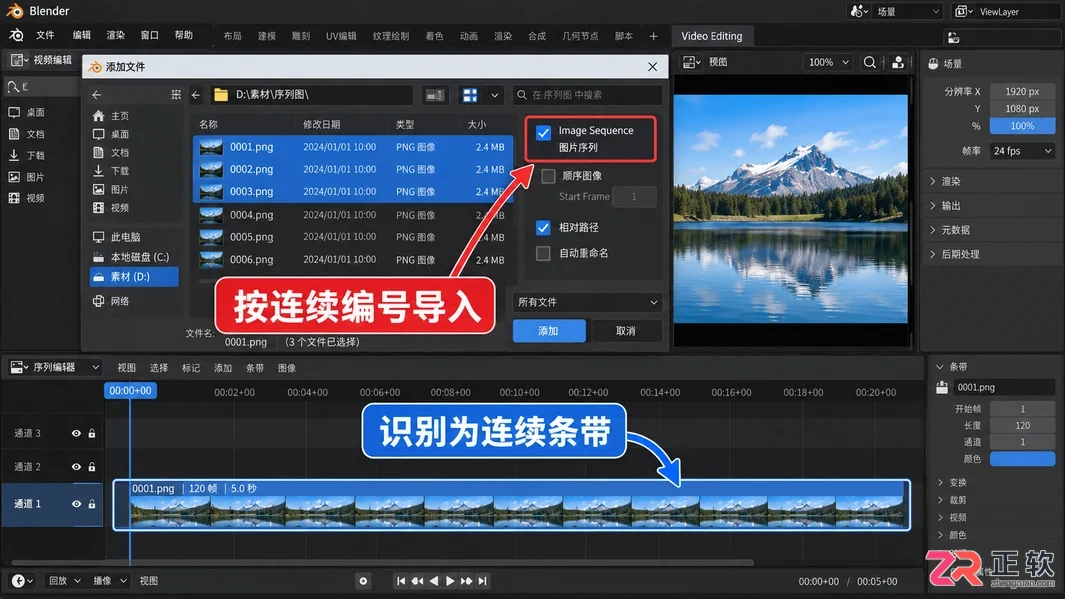The image size is (1065, 599).
Task: Switch to the Video Editing workspace tab
Action: [712, 36]
